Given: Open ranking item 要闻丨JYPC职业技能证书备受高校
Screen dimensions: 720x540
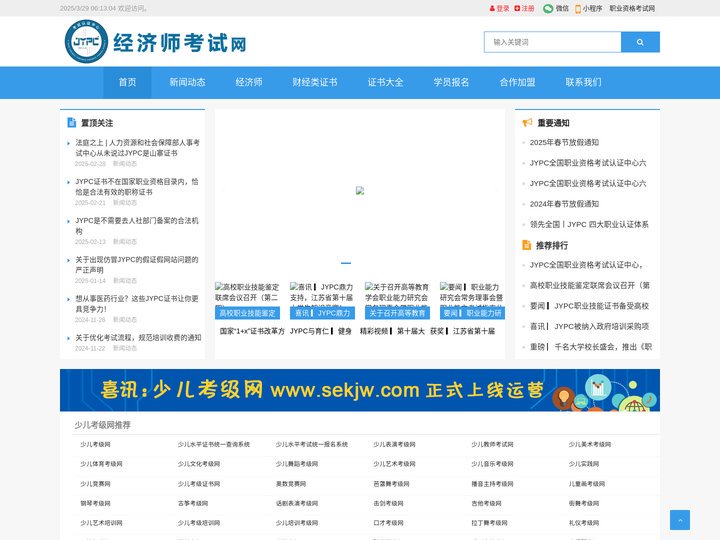Looking at the screenshot, I should [589, 306].
